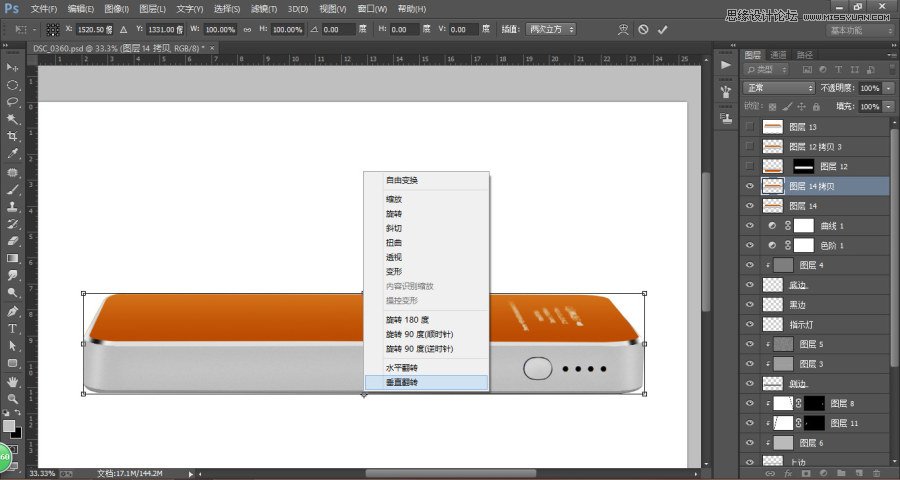Select the Type tool in the toolbox

coord(13,328)
